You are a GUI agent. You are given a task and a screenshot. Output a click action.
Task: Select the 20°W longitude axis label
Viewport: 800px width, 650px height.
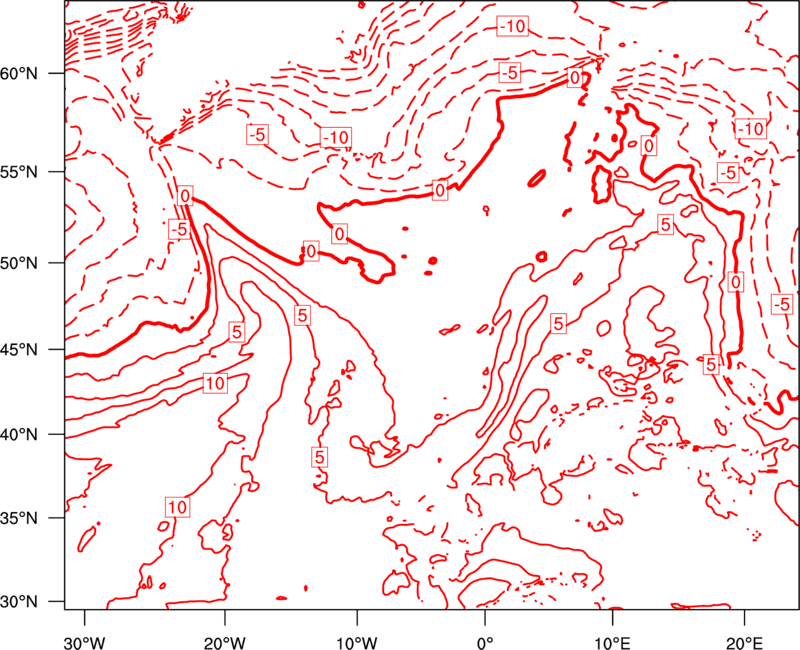225,643
